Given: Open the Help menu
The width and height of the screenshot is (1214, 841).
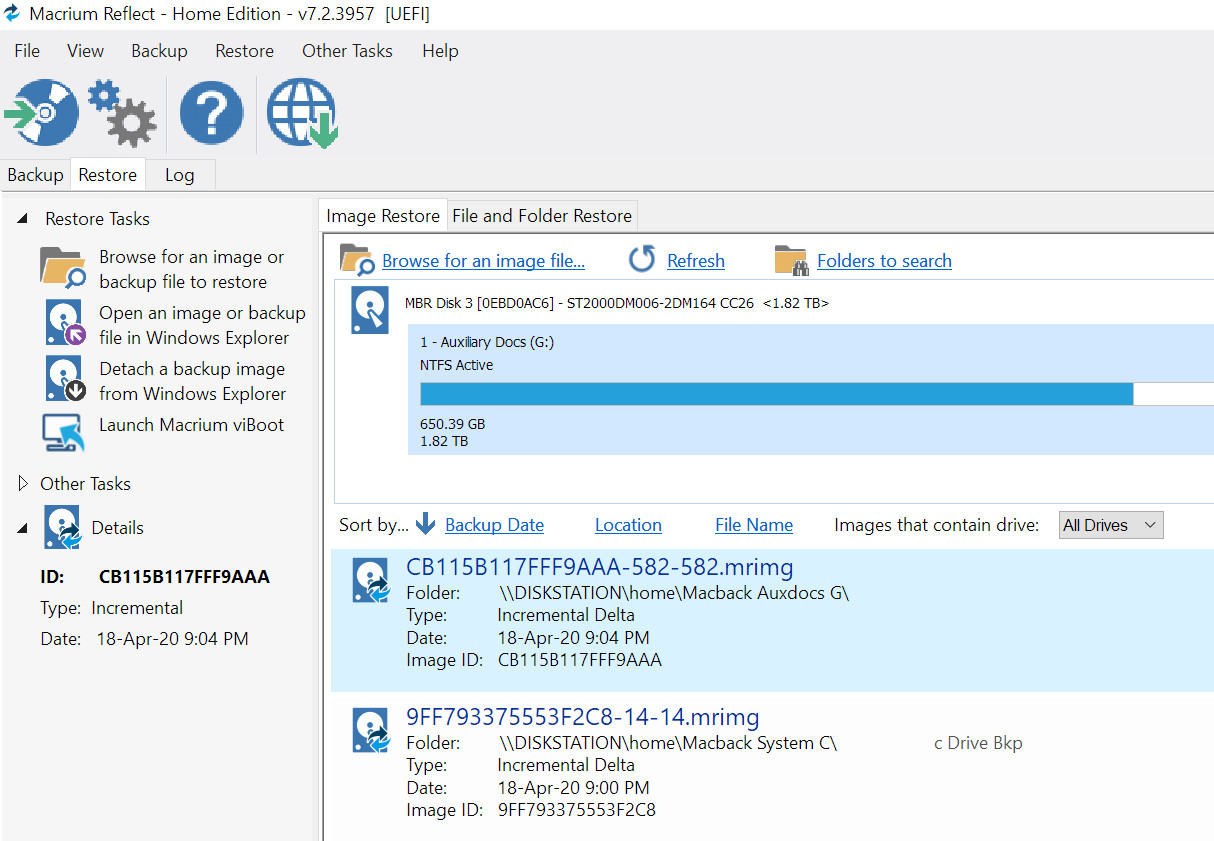Looking at the screenshot, I should [x=440, y=51].
